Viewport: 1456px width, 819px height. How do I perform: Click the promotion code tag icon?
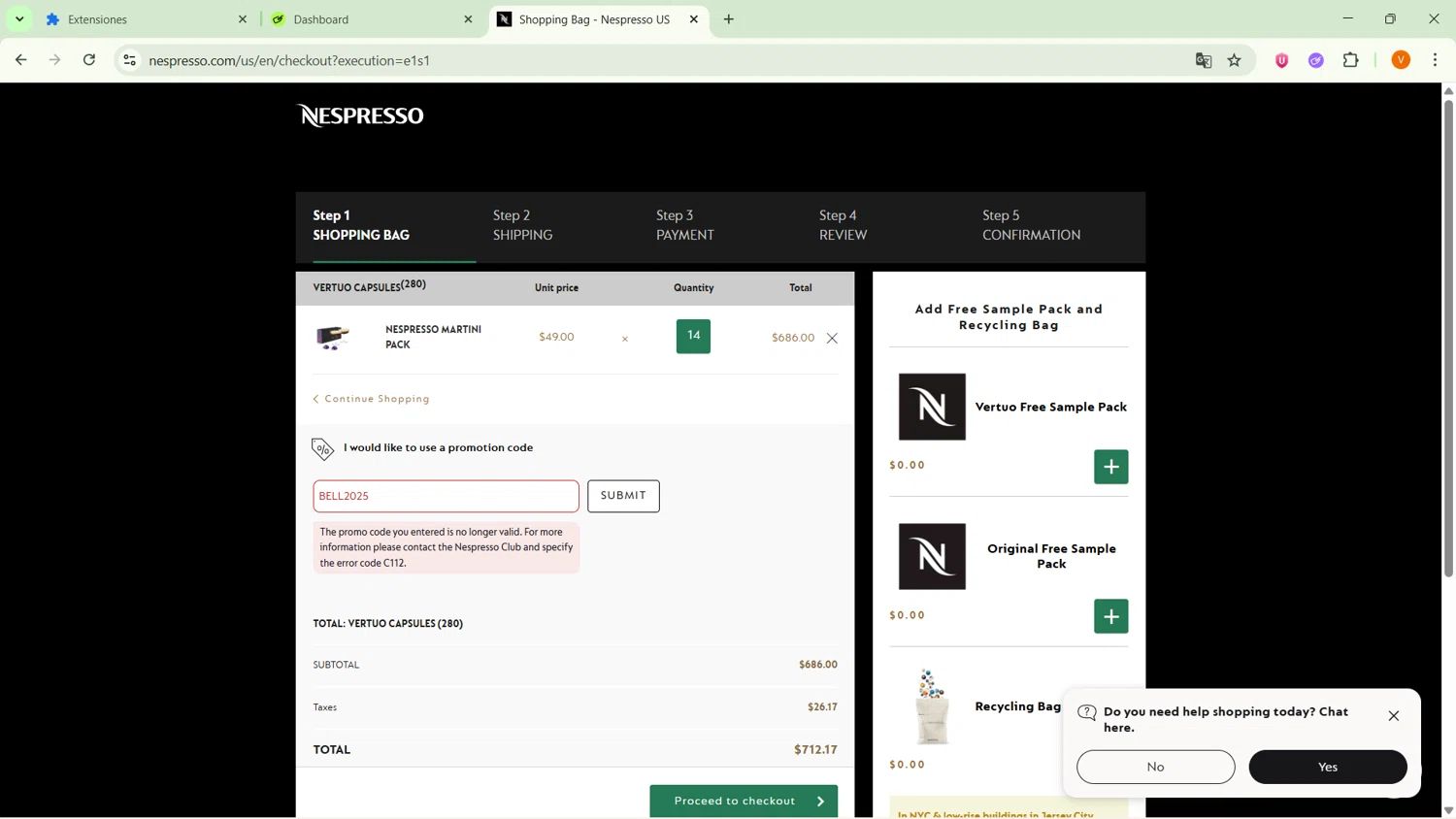(x=322, y=448)
